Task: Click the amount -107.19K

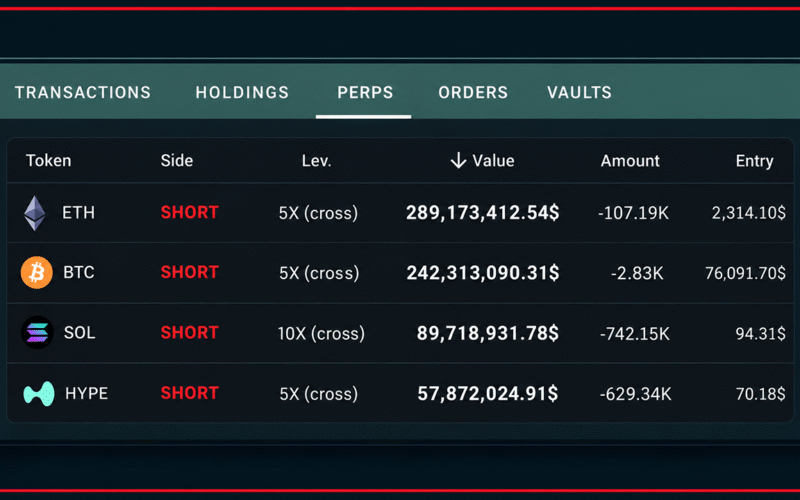Action: click(x=633, y=213)
